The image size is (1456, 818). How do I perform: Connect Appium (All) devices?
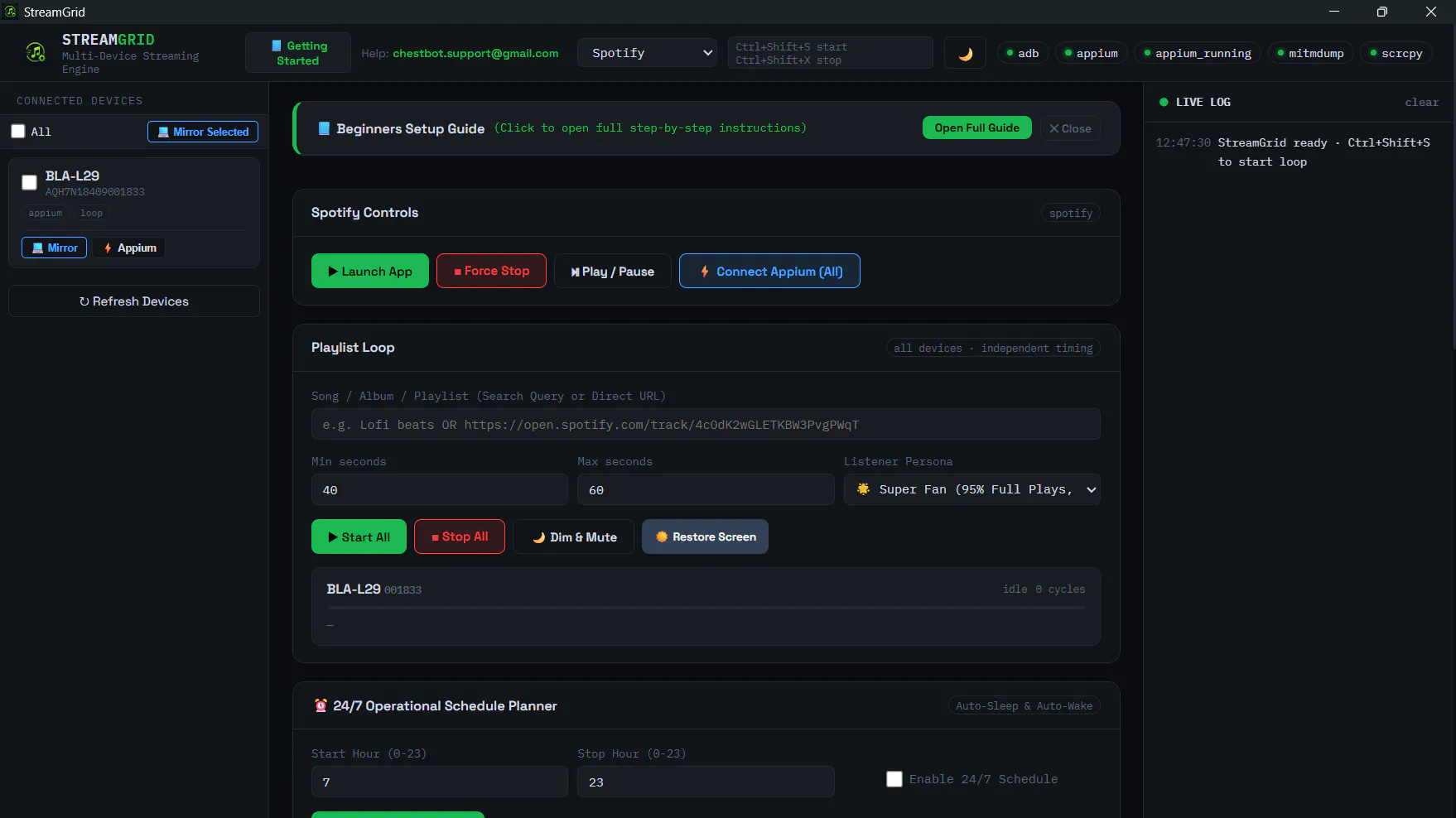[769, 271]
